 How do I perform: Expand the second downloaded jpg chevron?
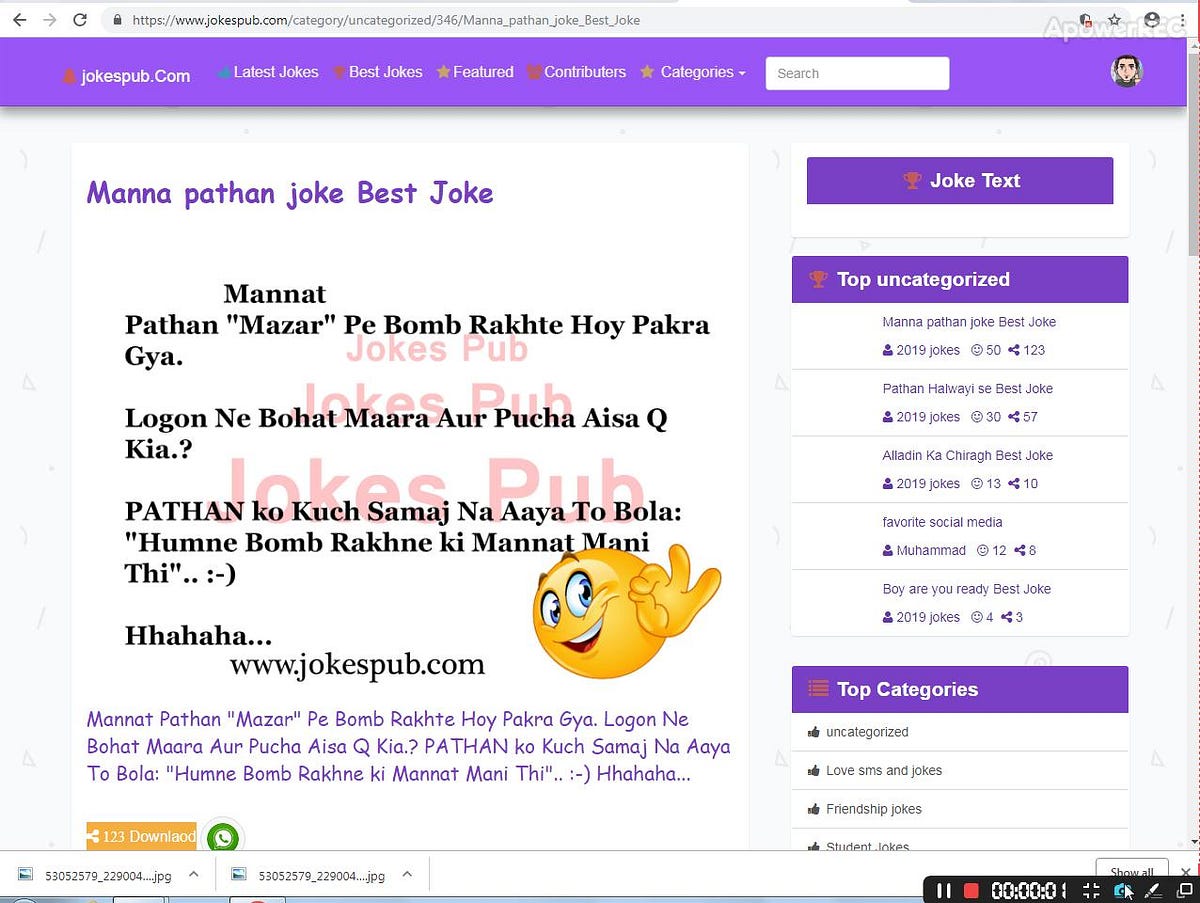(407, 874)
